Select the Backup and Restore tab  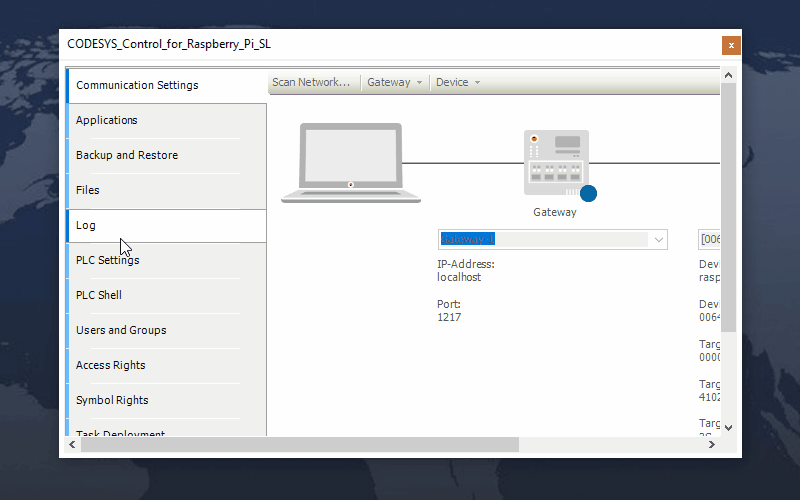click(x=127, y=155)
